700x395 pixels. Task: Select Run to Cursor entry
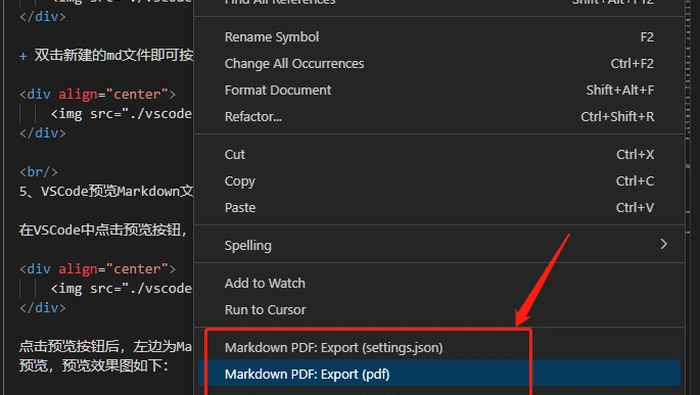(439, 310)
